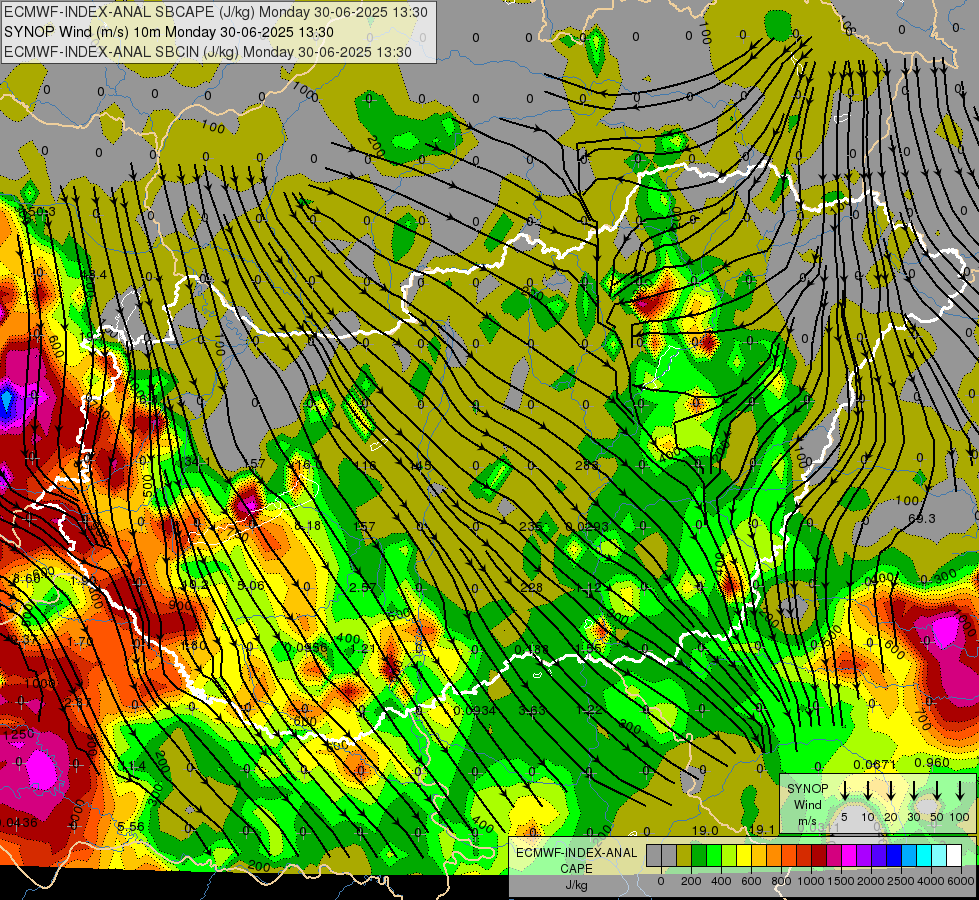Click the 100 m/s wind arrow in legend
The height and width of the screenshot is (900, 979).
coord(960,791)
